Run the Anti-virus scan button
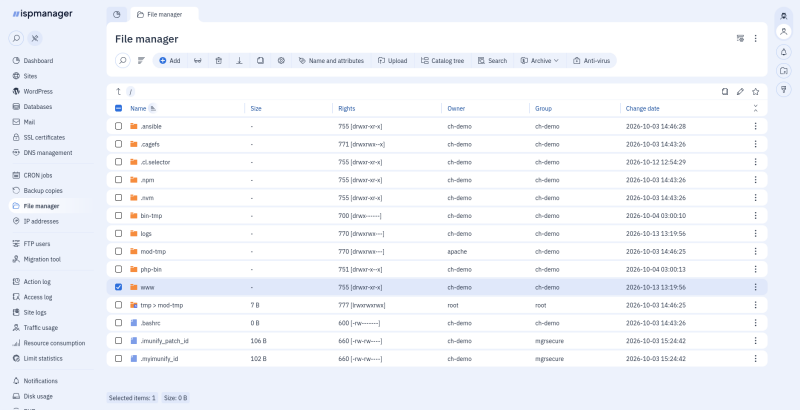This screenshot has width=800, height=410. (x=591, y=61)
